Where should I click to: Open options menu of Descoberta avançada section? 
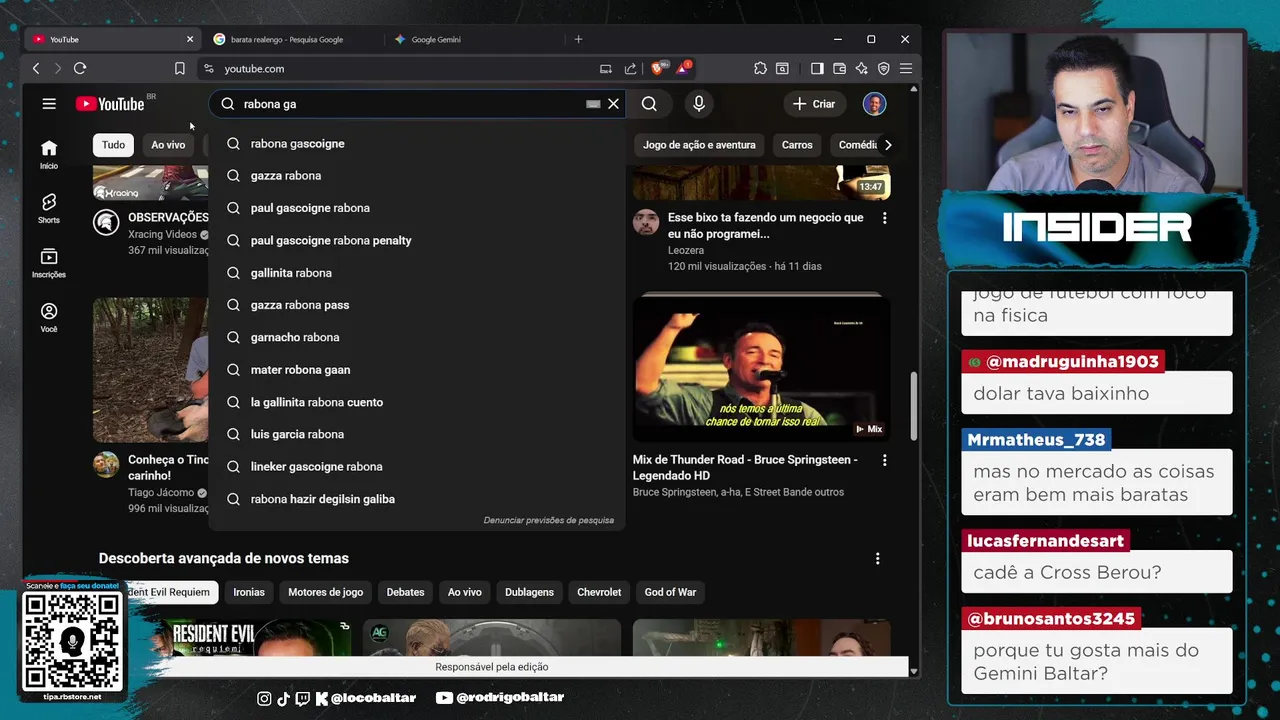[x=877, y=559]
